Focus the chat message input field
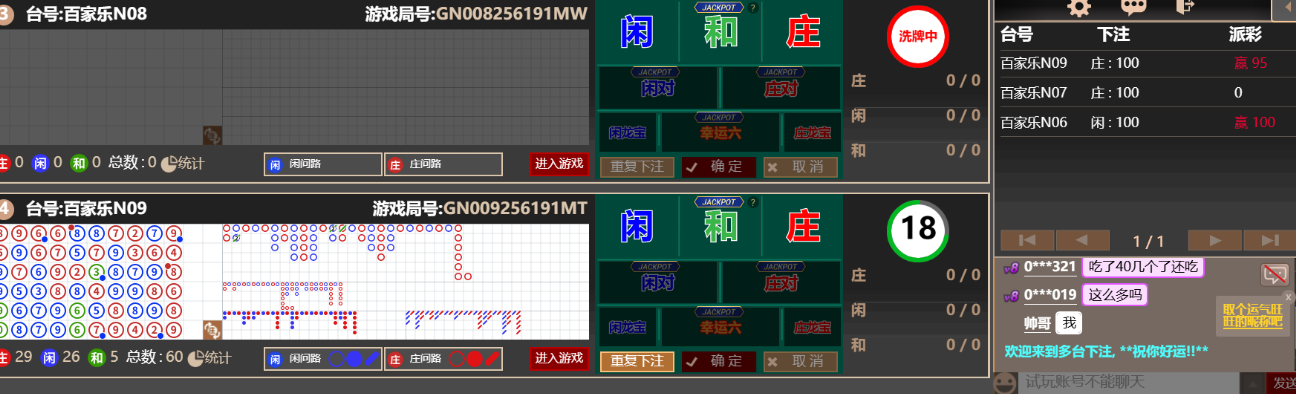 1128,382
